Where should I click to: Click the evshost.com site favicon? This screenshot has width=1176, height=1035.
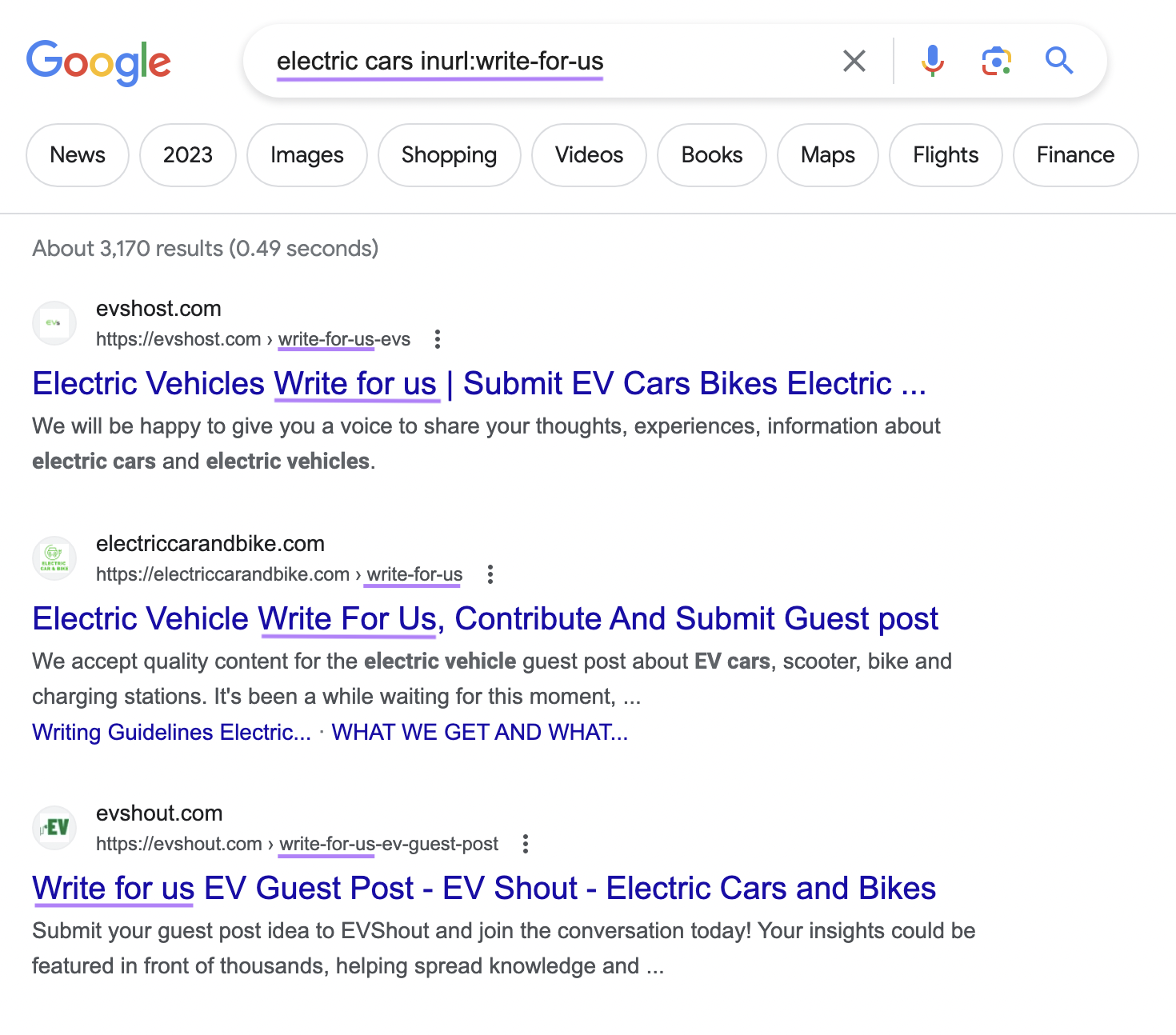(x=54, y=322)
